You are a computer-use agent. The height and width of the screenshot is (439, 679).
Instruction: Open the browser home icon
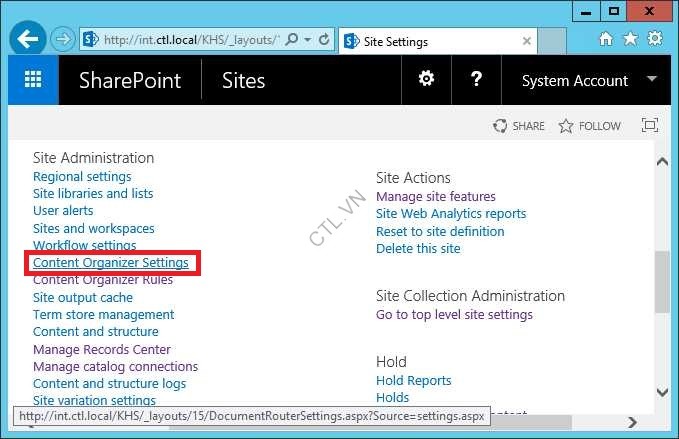[x=605, y=39]
